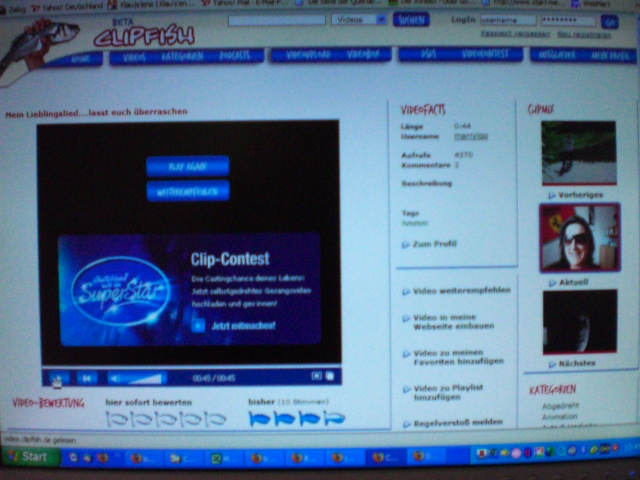Click the play button in the video player

pos(58,378)
